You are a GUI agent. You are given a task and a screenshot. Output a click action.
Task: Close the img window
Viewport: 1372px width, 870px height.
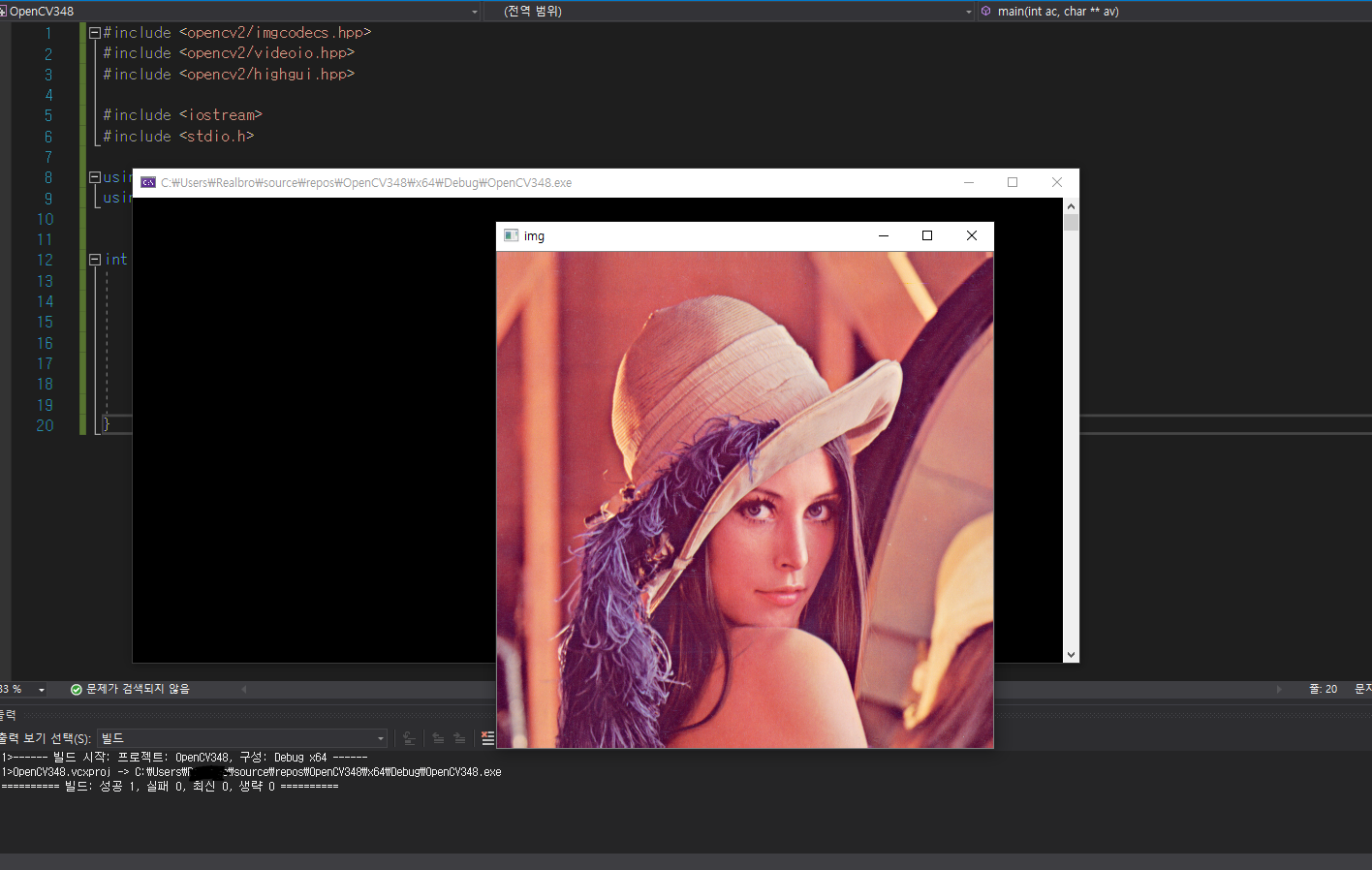(x=972, y=235)
